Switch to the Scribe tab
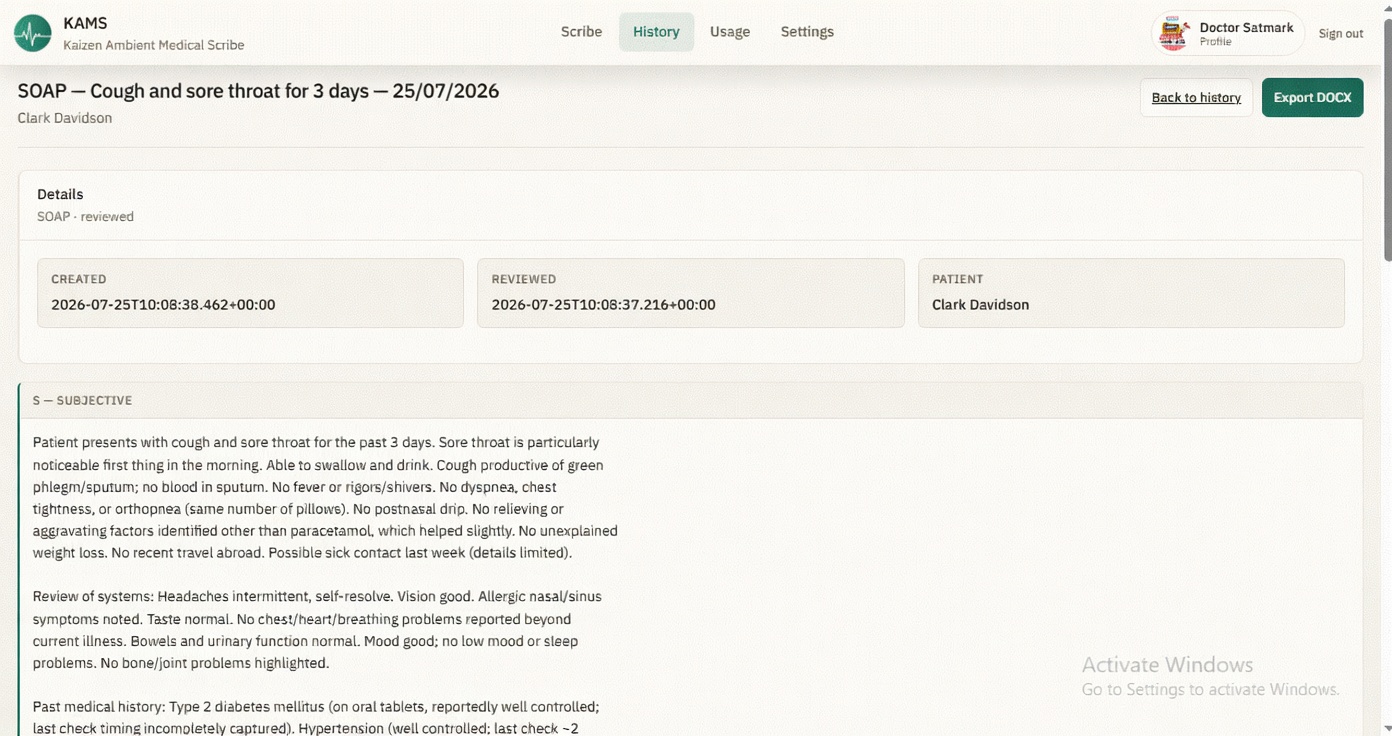The height and width of the screenshot is (736, 1392). pos(581,32)
